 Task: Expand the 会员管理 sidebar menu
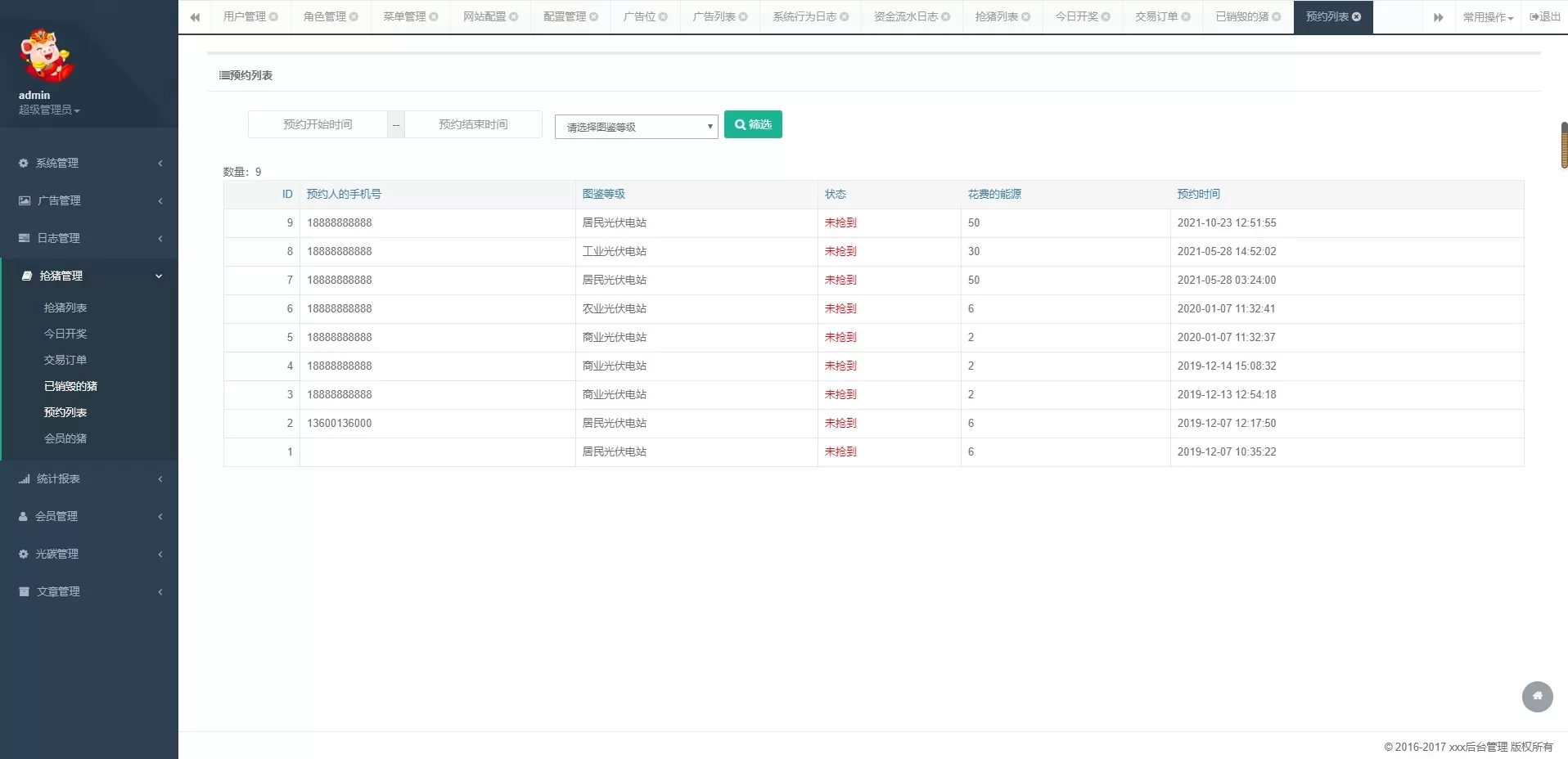89,516
